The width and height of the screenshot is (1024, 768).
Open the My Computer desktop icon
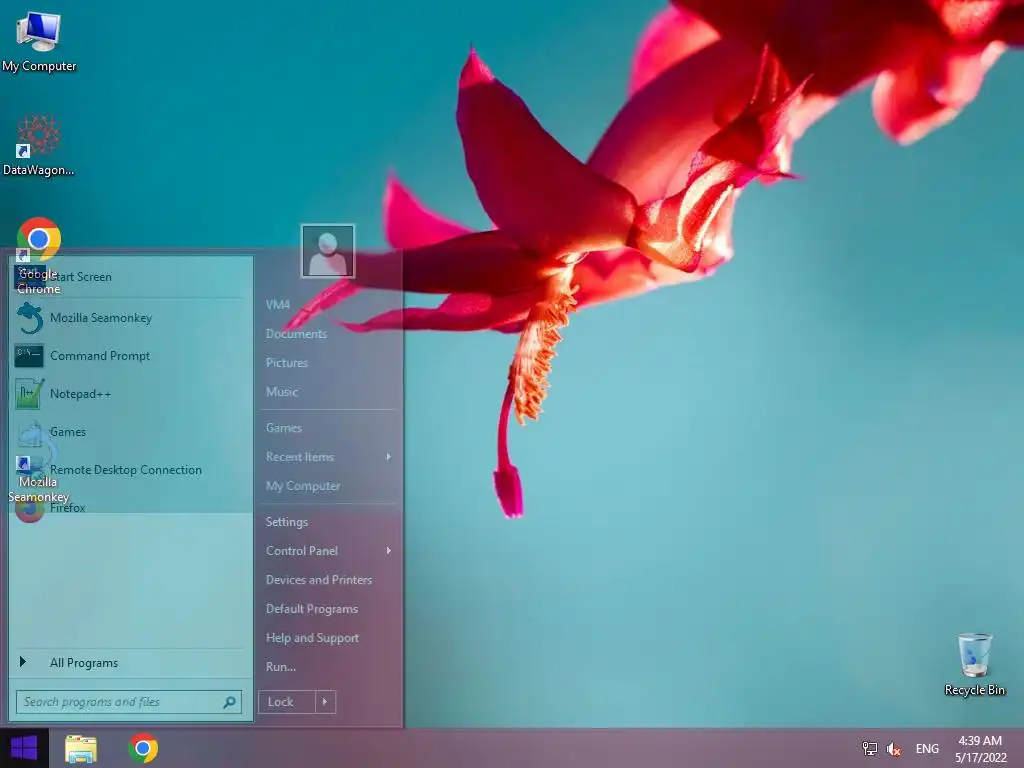(39, 41)
